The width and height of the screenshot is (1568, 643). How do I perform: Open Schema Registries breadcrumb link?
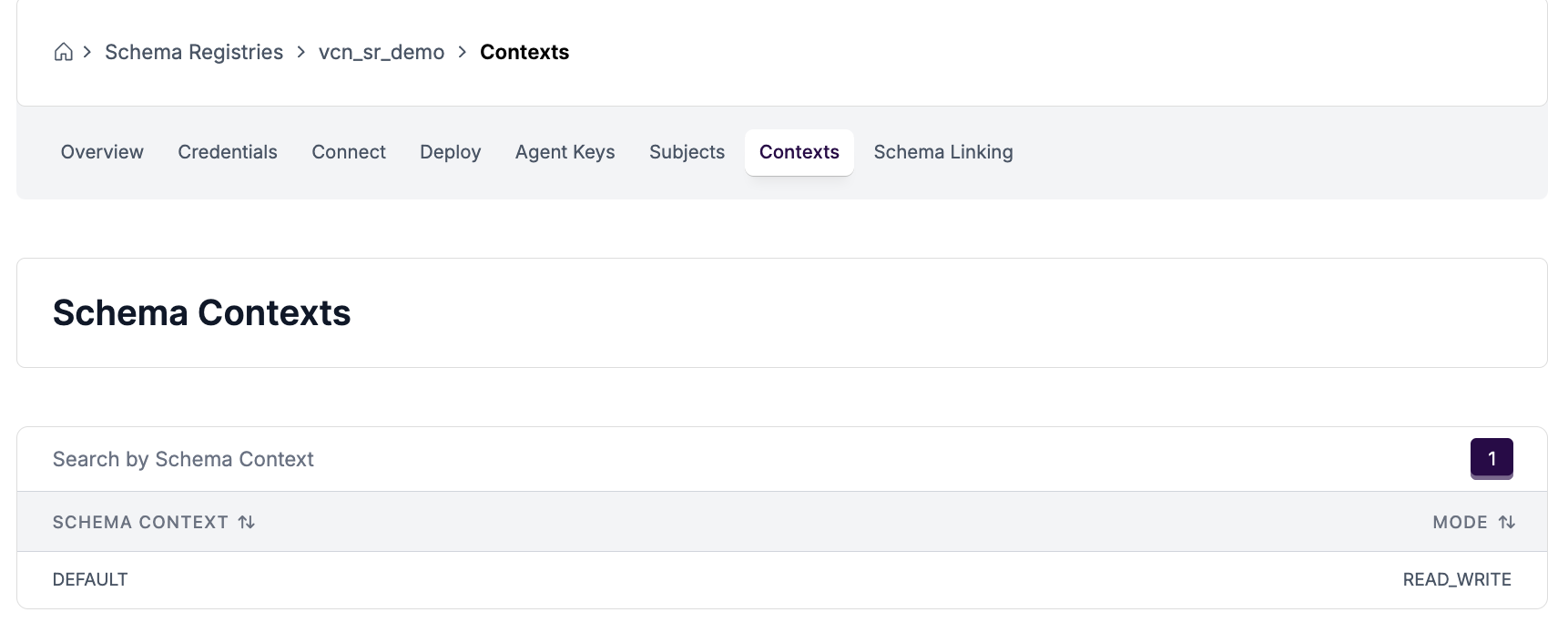(x=193, y=52)
